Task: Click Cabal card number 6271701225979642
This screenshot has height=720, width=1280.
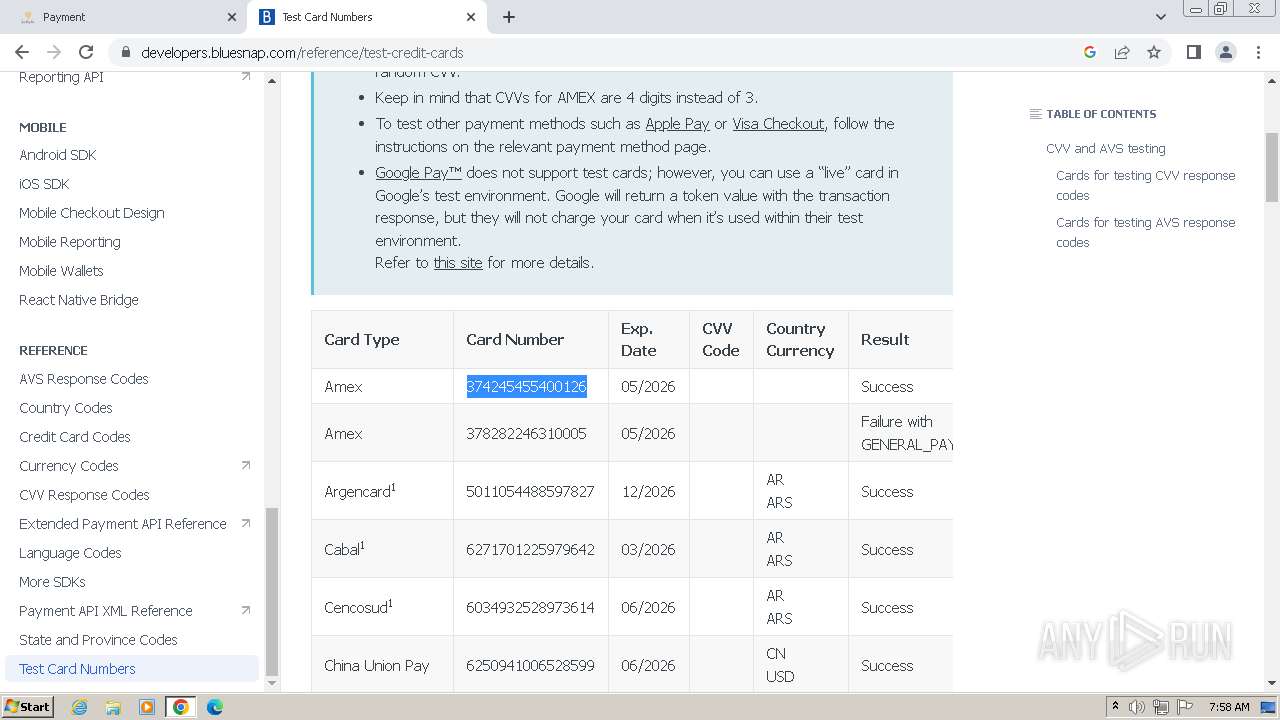Action: tap(530, 550)
